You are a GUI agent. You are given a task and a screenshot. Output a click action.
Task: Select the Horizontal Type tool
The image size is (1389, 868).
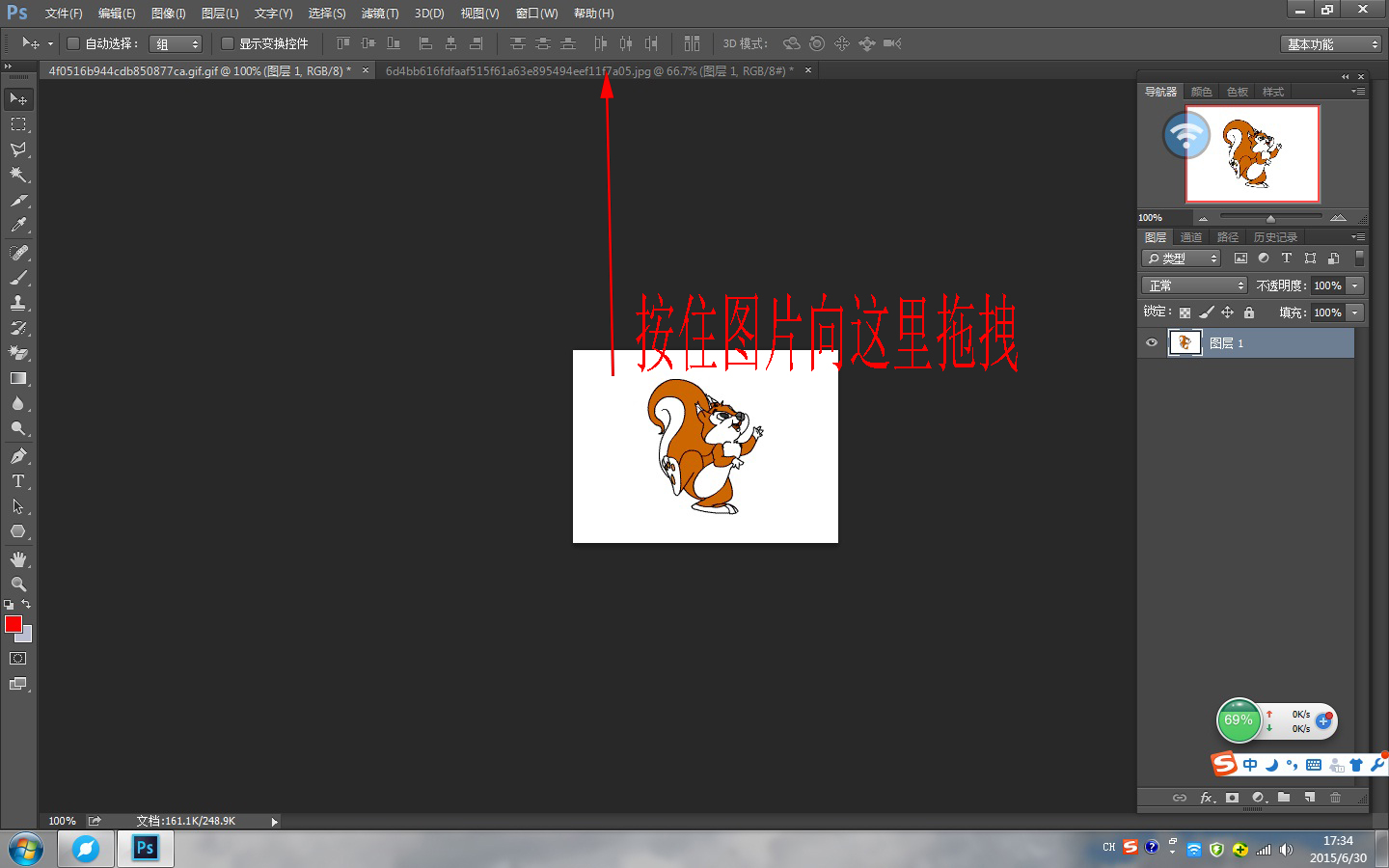tap(18, 481)
